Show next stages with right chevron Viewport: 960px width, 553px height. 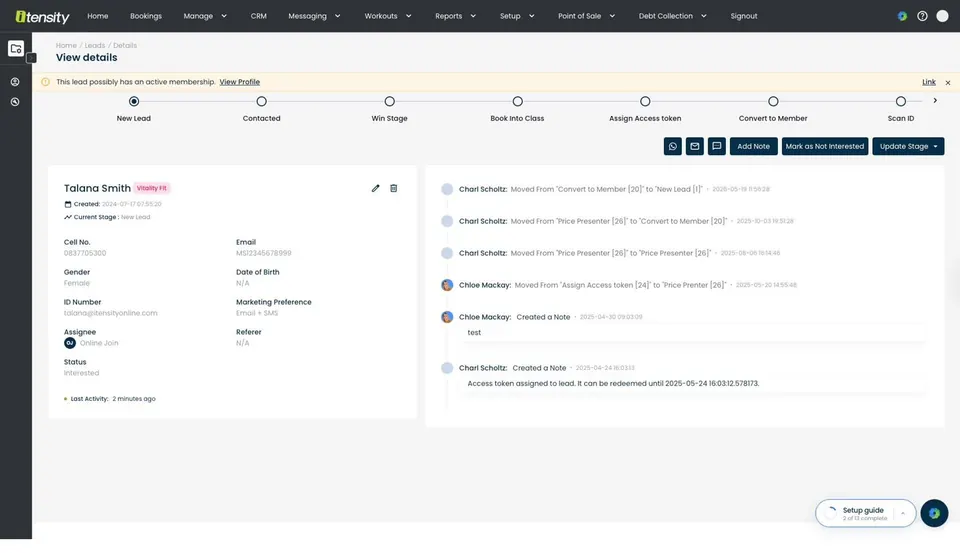935,100
